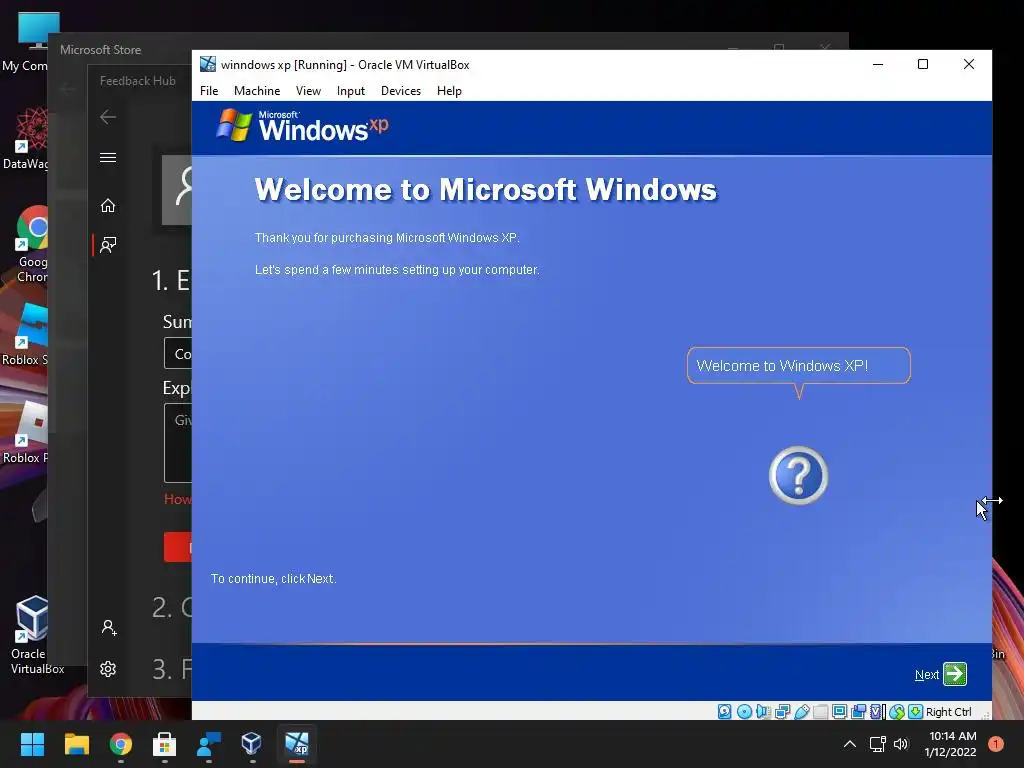The image size is (1024, 768).
Task: Open Feedback Hub settings gear
Action: tap(108, 669)
